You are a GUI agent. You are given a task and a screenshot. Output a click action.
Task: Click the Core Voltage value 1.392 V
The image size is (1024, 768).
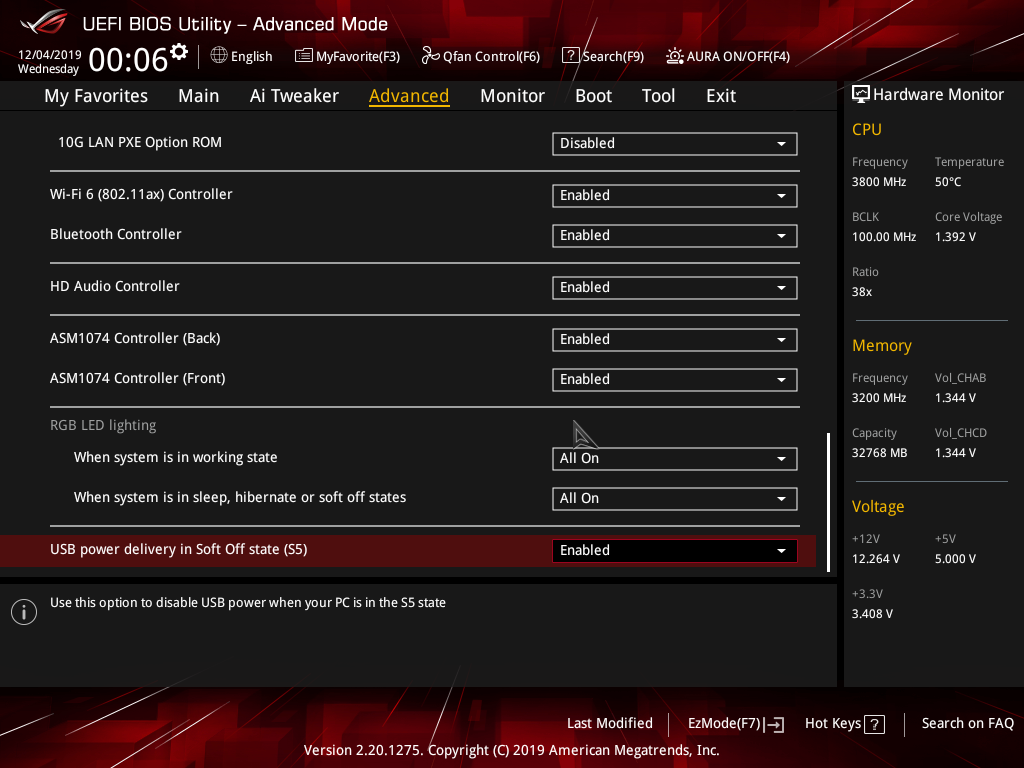pos(955,236)
